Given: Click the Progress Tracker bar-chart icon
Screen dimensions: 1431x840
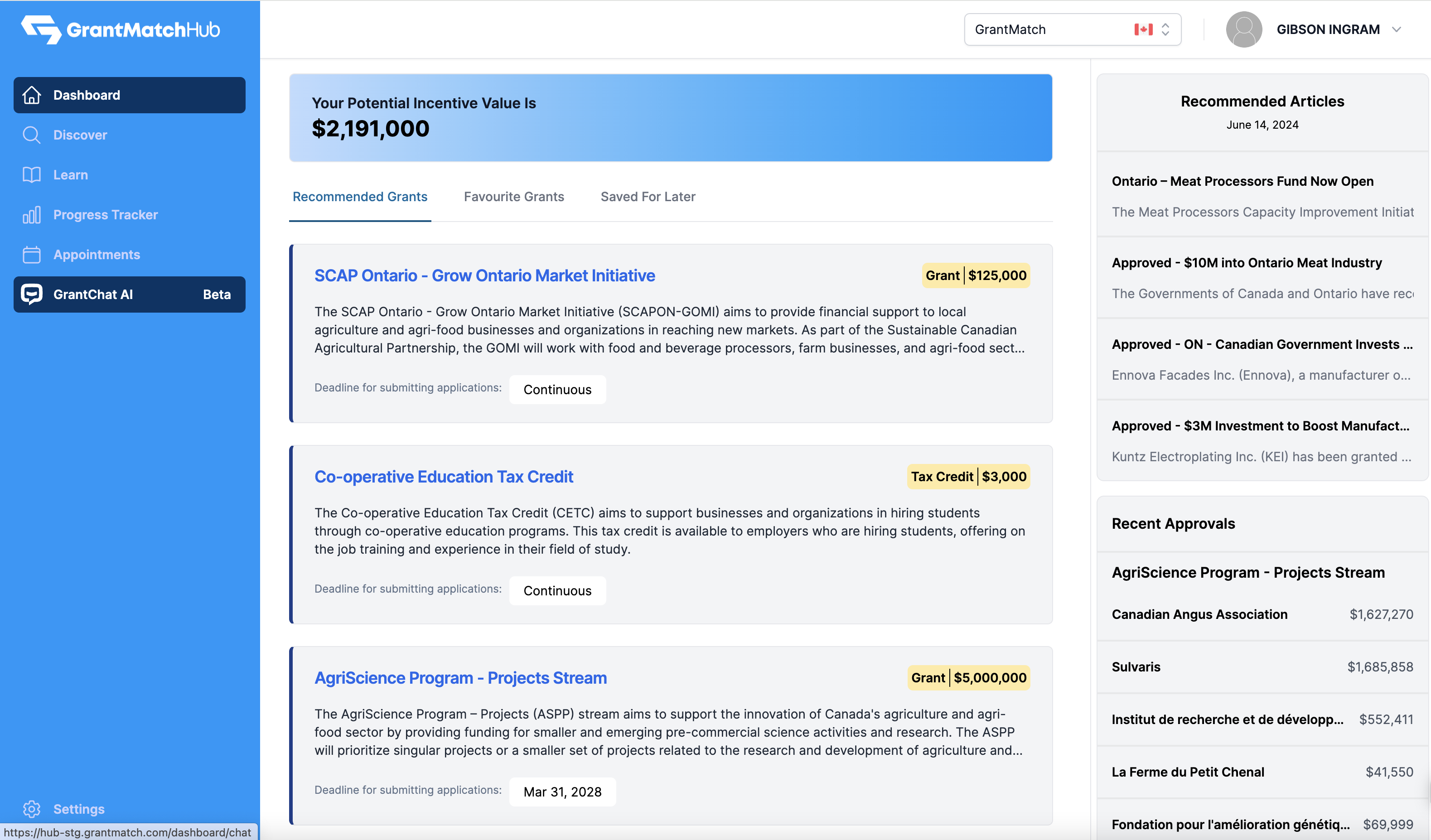Looking at the screenshot, I should pyautogui.click(x=32, y=215).
